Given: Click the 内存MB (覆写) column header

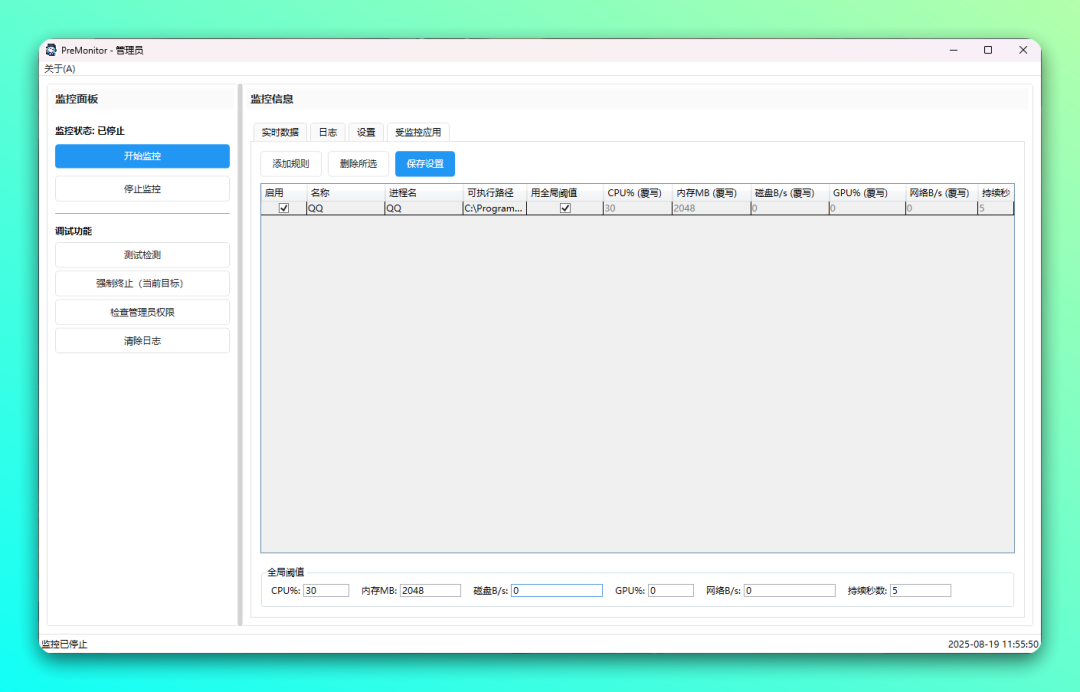Looking at the screenshot, I should [712, 193].
